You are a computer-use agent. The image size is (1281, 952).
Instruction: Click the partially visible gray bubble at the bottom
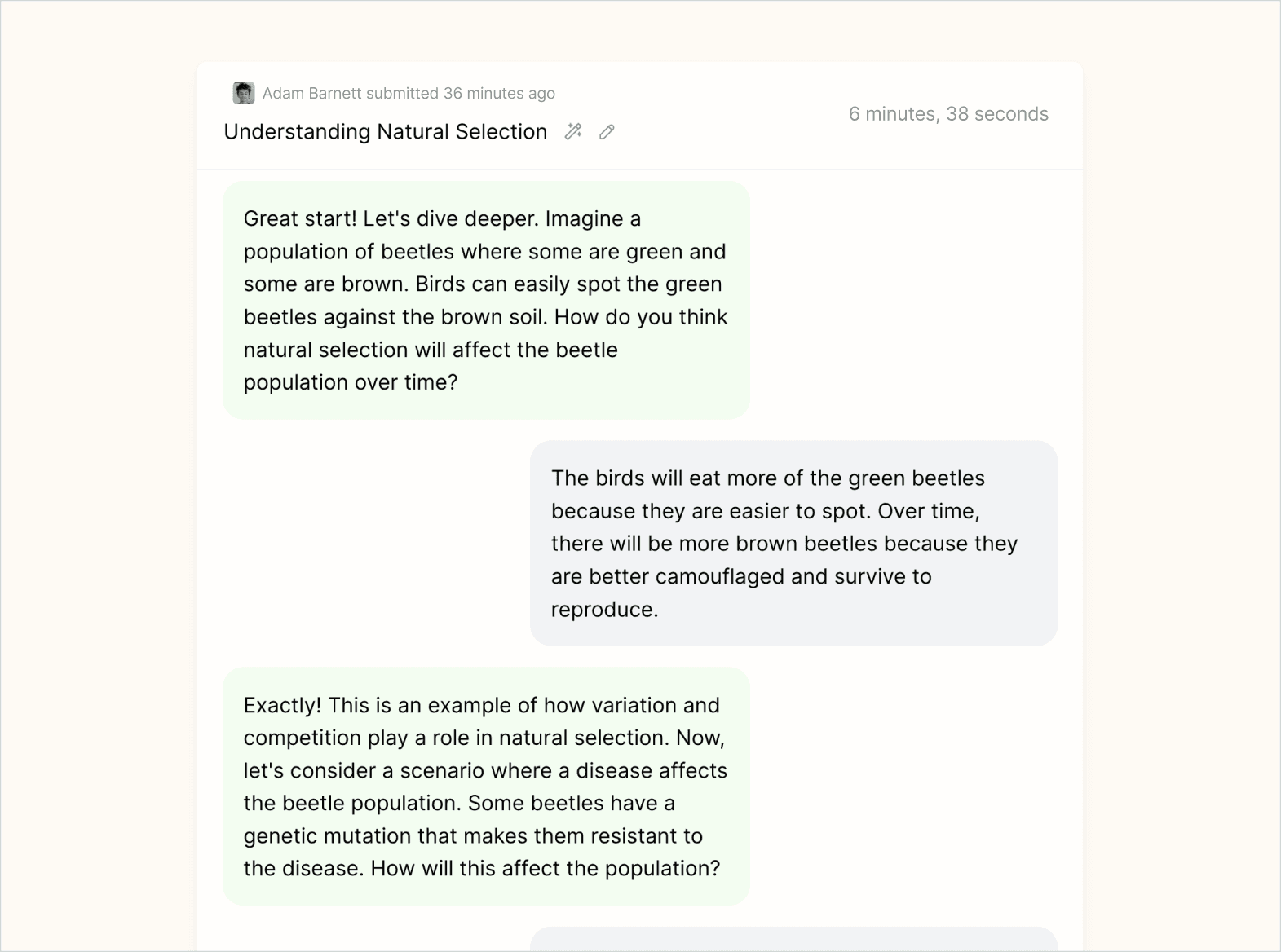[793, 939]
